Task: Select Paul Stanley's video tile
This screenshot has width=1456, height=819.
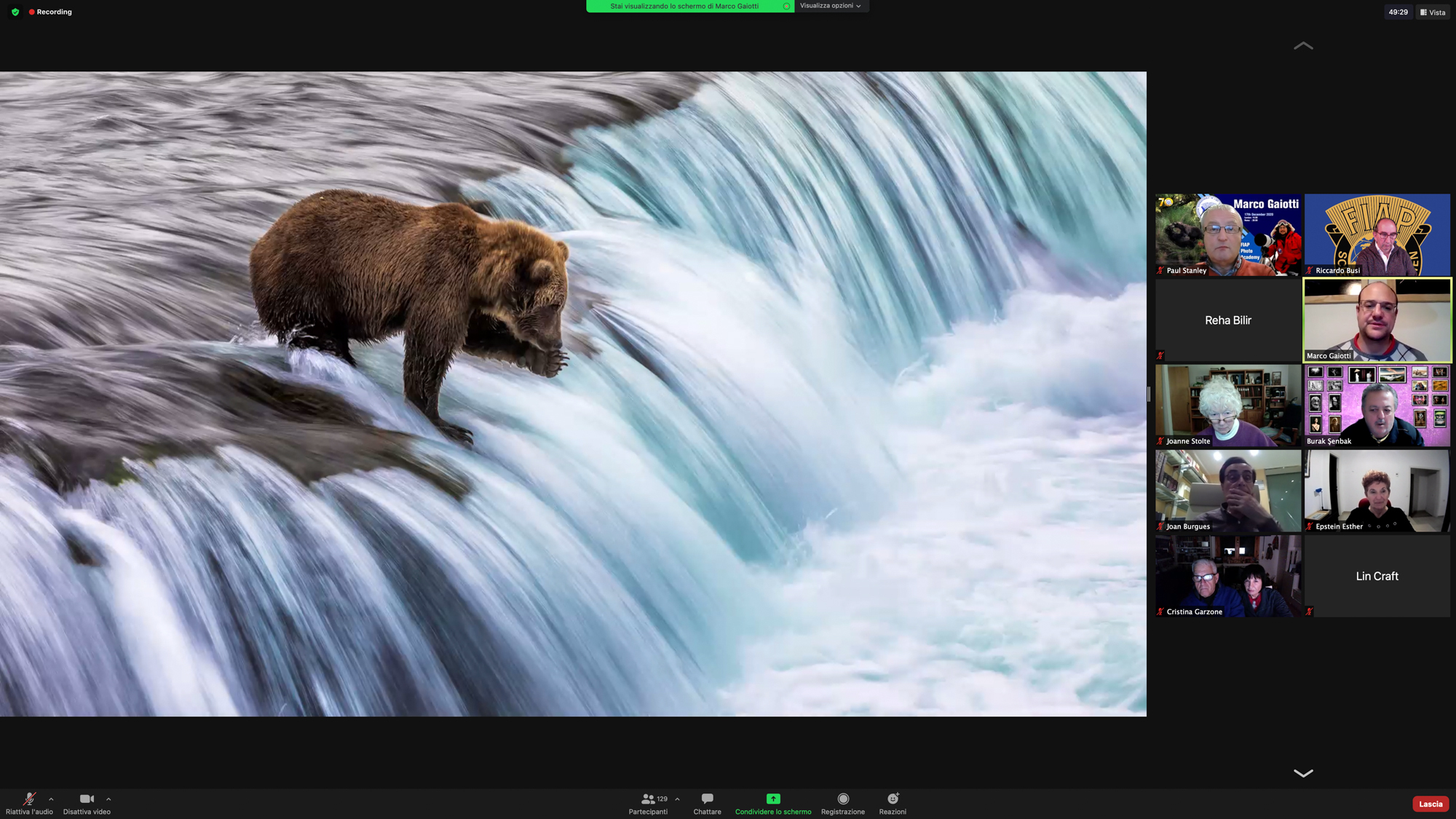Action: pyautogui.click(x=1228, y=234)
